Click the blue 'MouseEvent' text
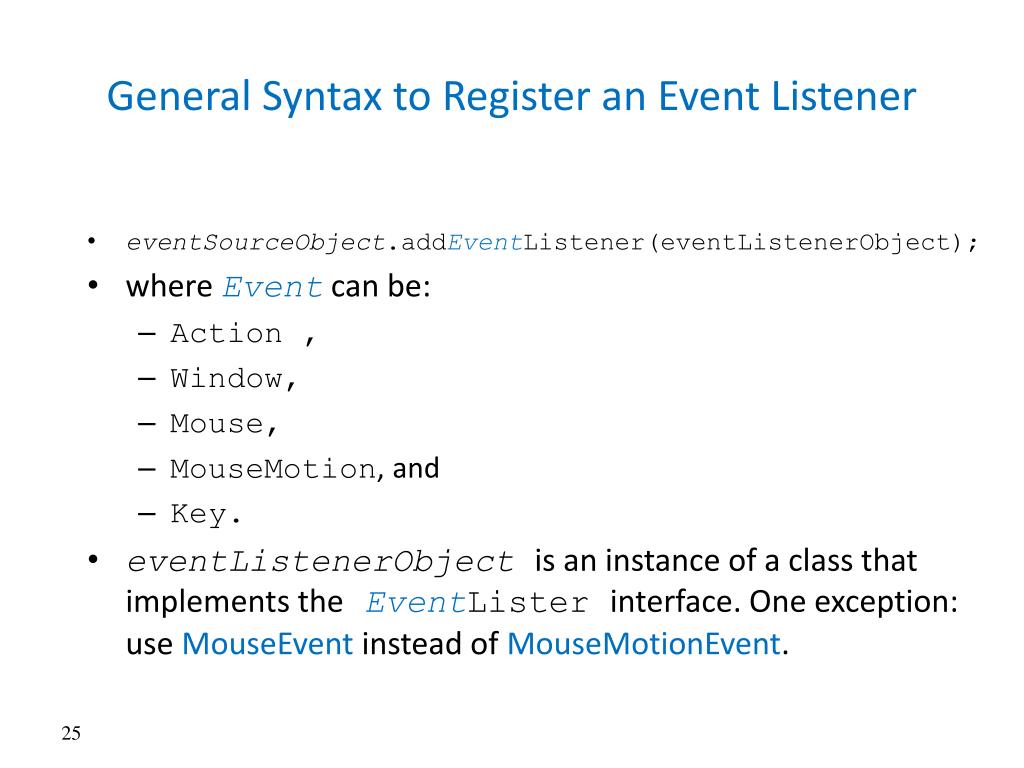The width and height of the screenshot is (1024, 768). (268, 644)
